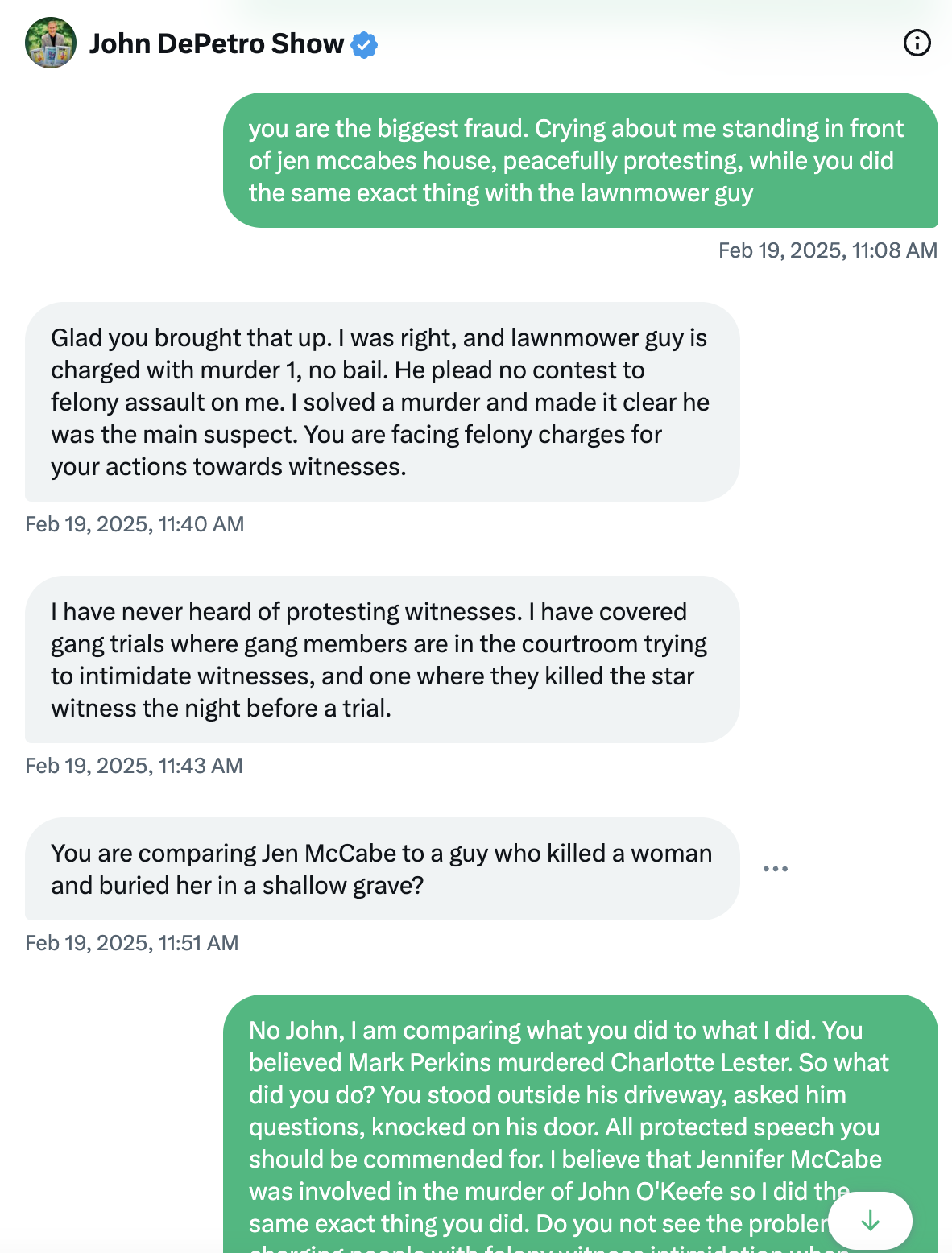Open conversation info with the circled i icon
This screenshot has width=952, height=1253.
pos(917,43)
